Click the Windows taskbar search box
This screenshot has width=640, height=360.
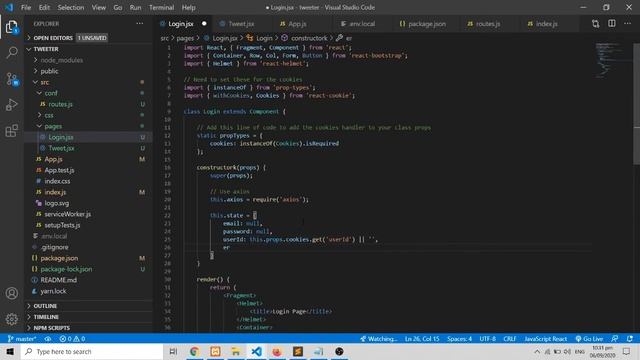click(92, 351)
